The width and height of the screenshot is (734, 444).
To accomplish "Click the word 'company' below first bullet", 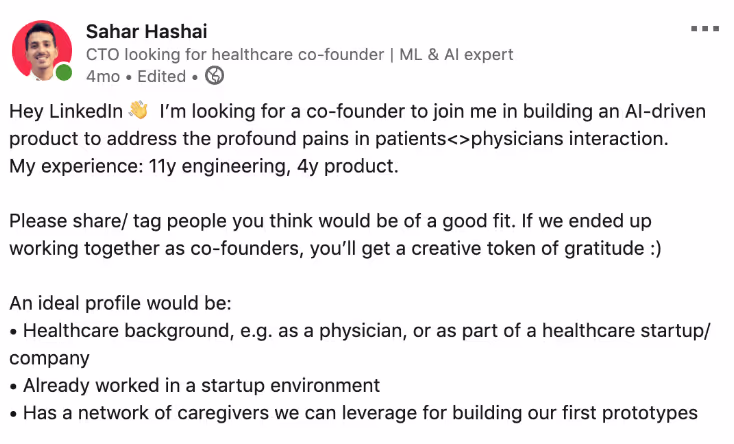I will pos(49,358).
